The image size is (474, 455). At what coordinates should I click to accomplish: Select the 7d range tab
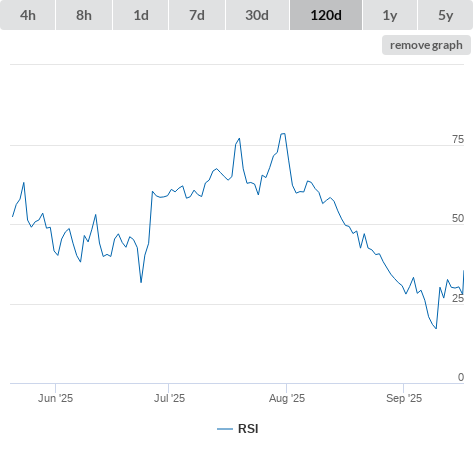pyautogui.click(x=197, y=15)
